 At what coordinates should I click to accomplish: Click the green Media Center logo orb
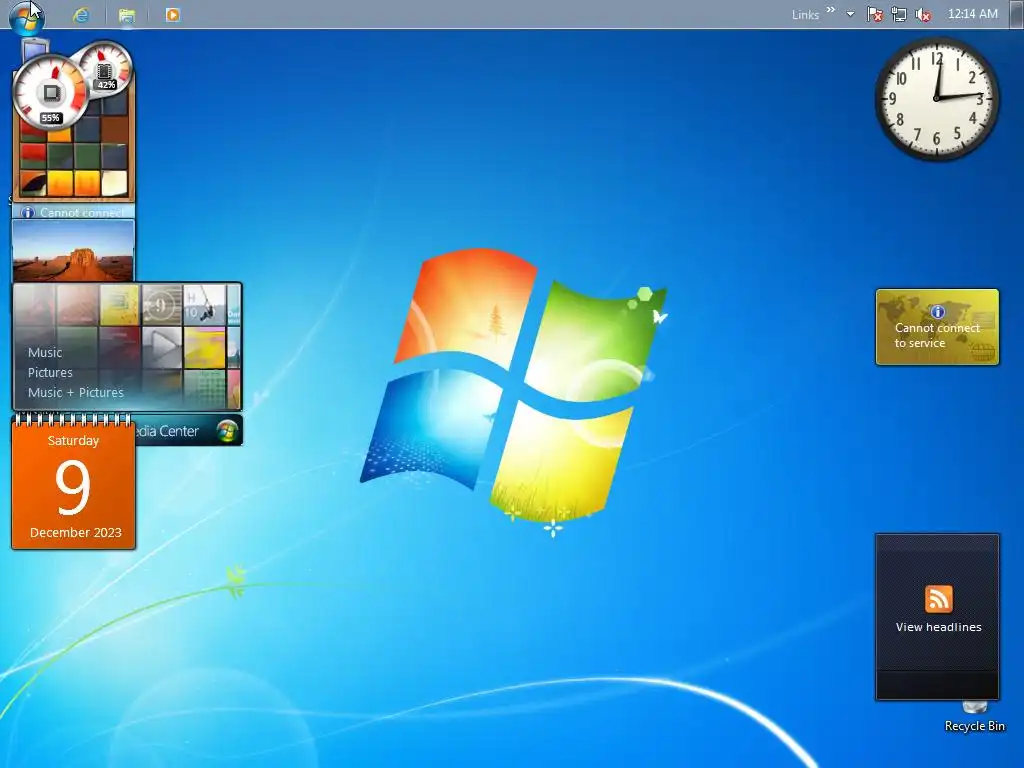228,431
